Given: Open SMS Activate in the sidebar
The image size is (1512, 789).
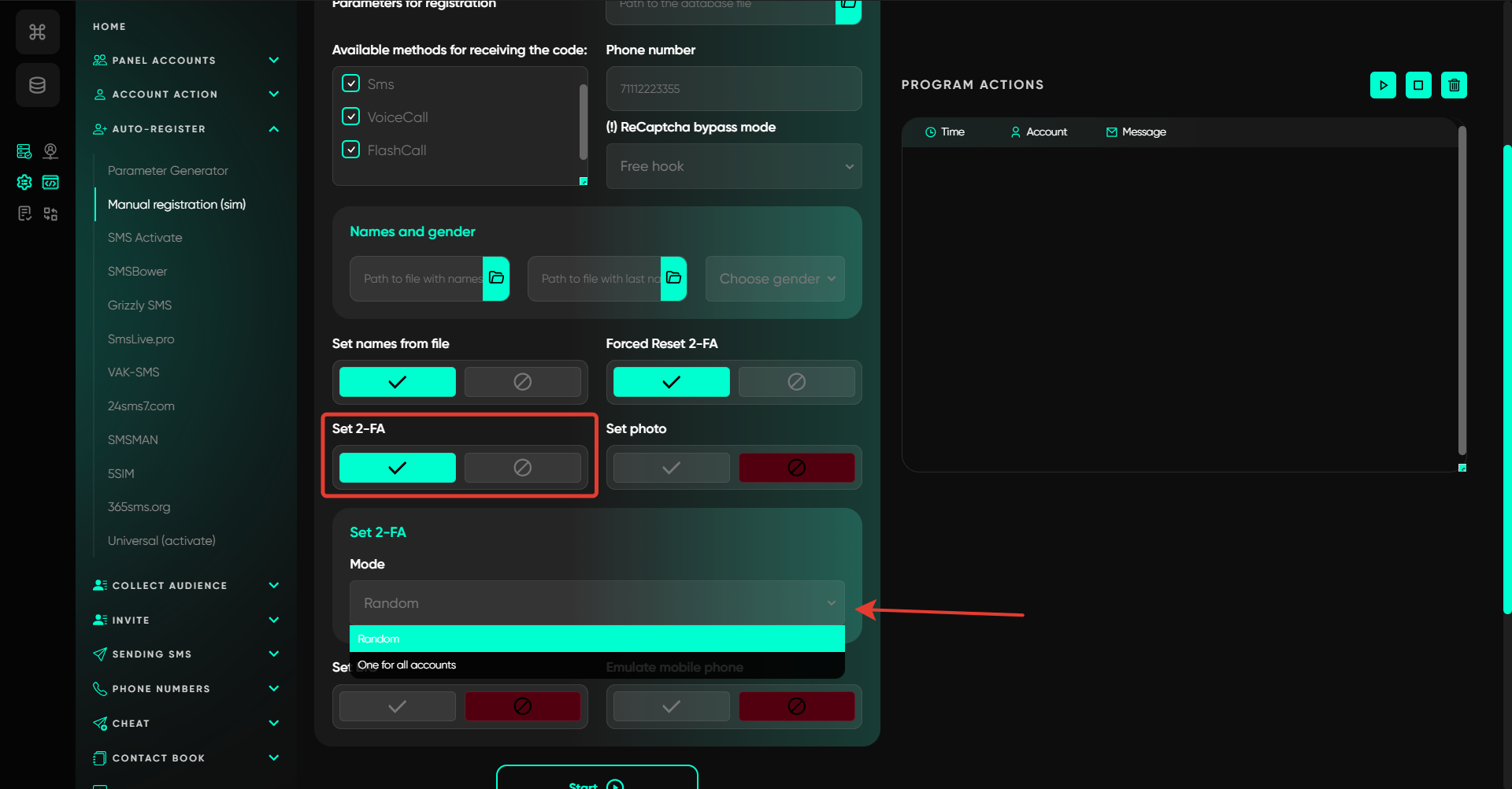Looking at the screenshot, I should coord(145,238).
